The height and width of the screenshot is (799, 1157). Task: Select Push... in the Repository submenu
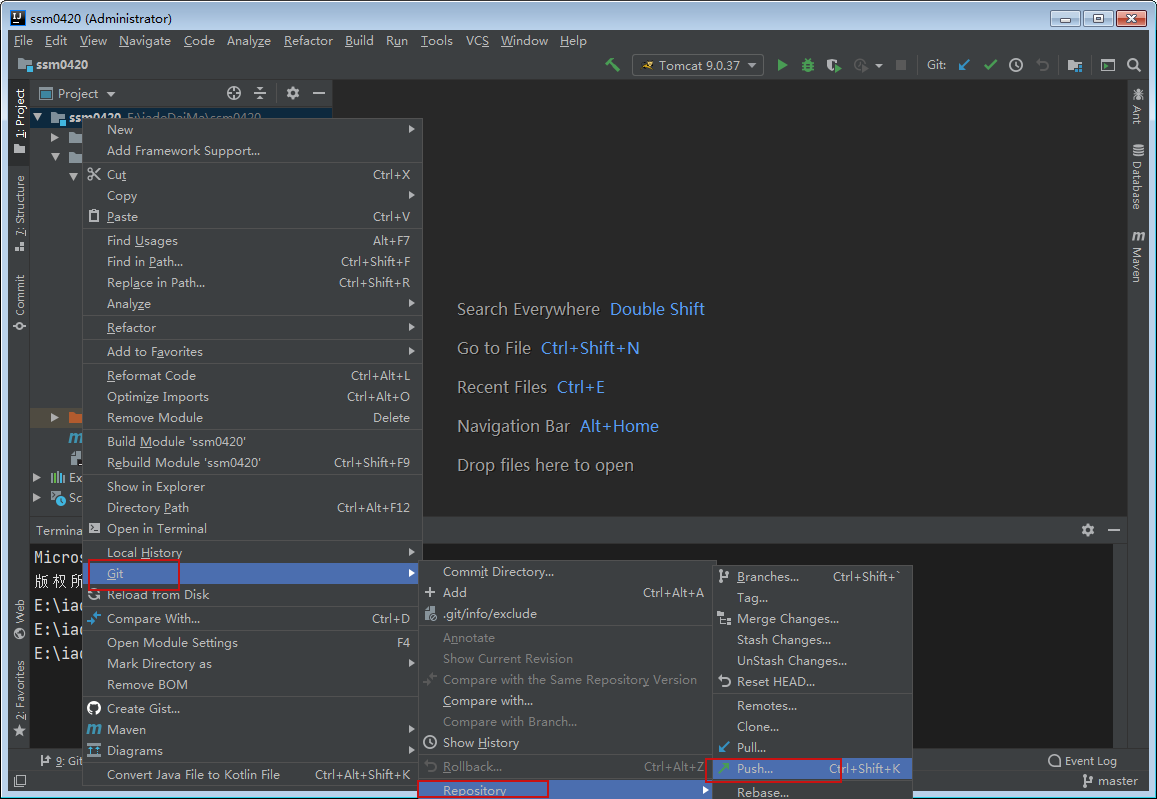click(812, 769)
